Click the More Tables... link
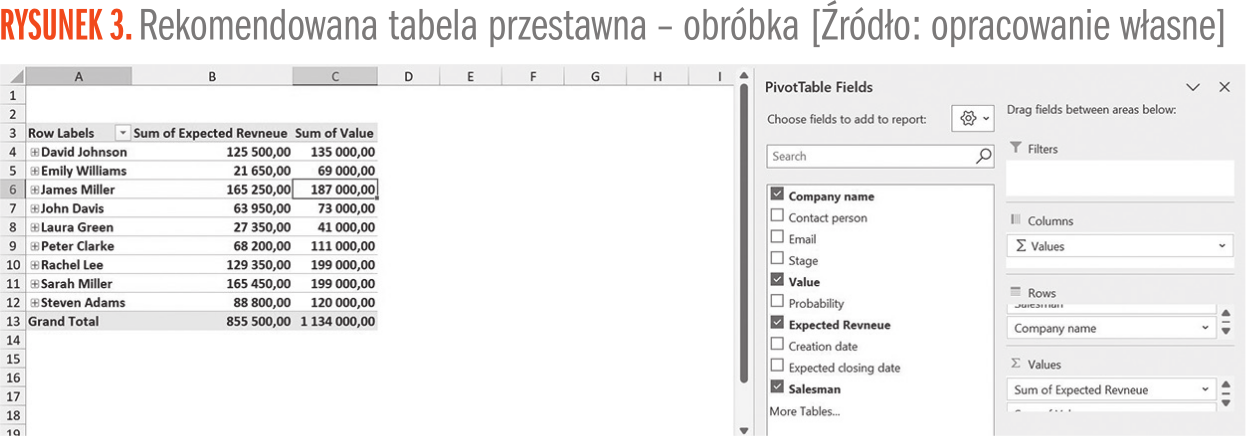 point(804,411)
